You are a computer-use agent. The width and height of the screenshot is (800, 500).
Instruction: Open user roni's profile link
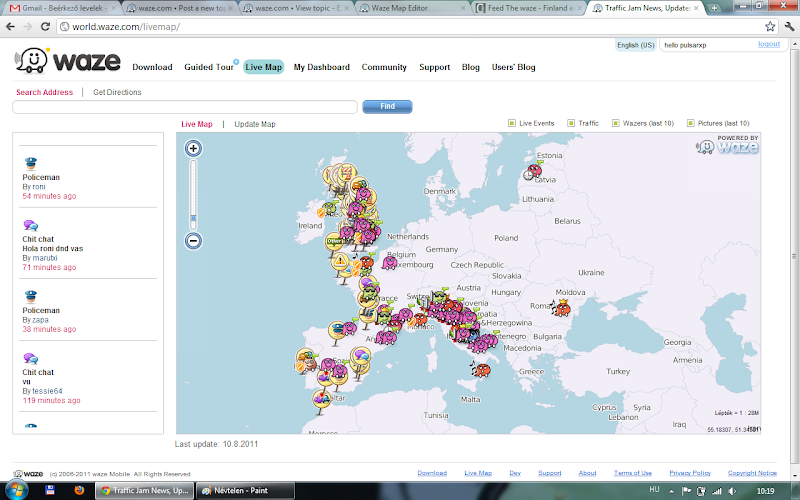pyautogui.click(x=38, y=187)
